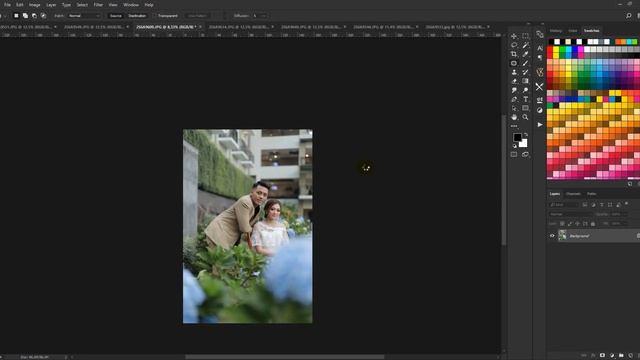Select the Rectangular Marquee tool
The image size is (640, 360).
pyautogui.click(x=525, y=36)
